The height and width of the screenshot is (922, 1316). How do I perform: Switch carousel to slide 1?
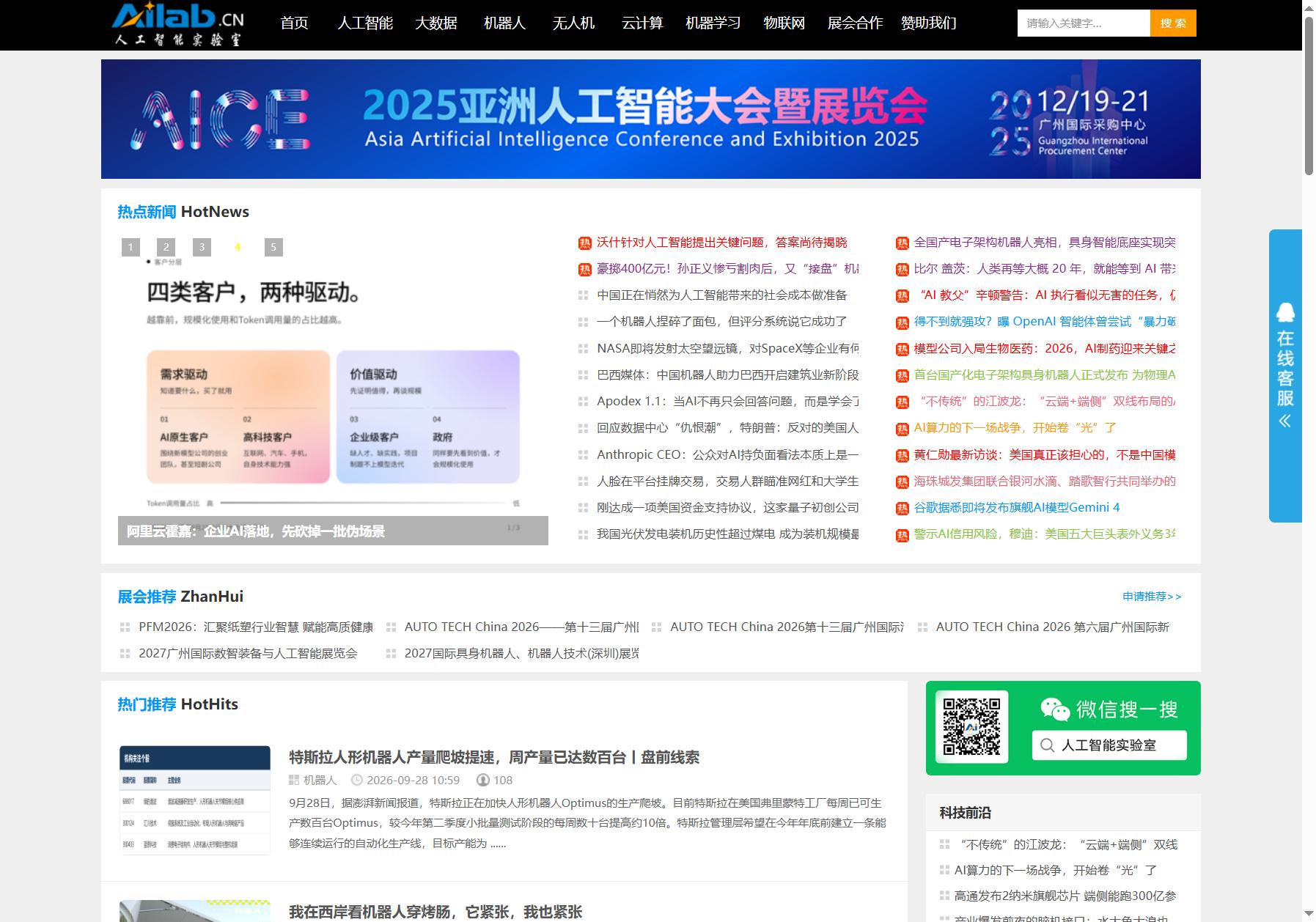tap(131, 247)
